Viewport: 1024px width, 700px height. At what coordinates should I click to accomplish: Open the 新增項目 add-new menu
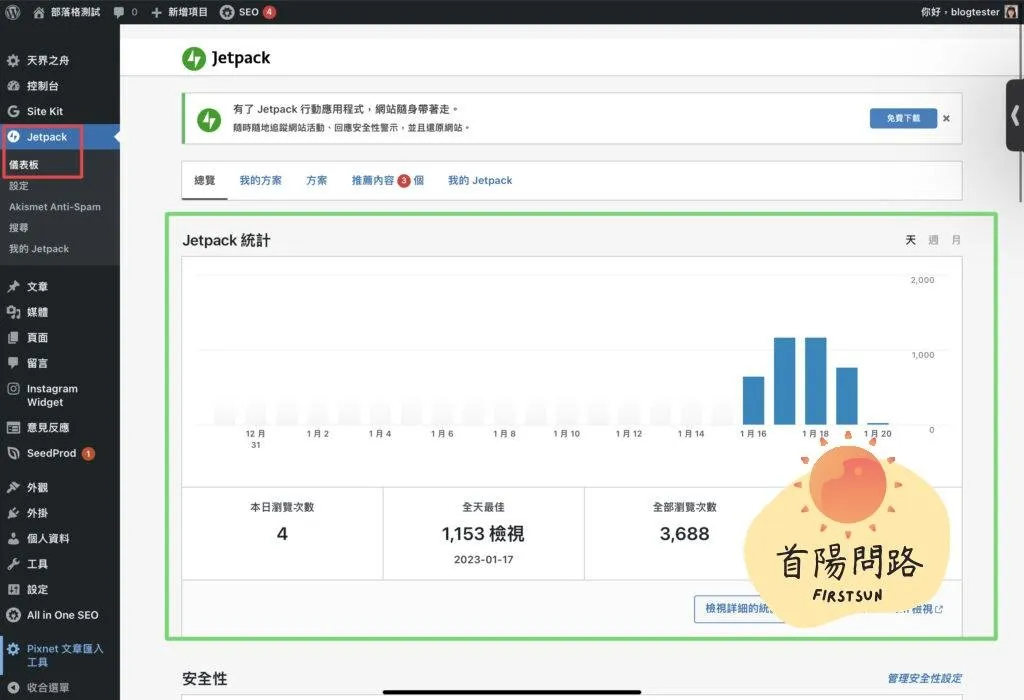(x=179, y=12)
